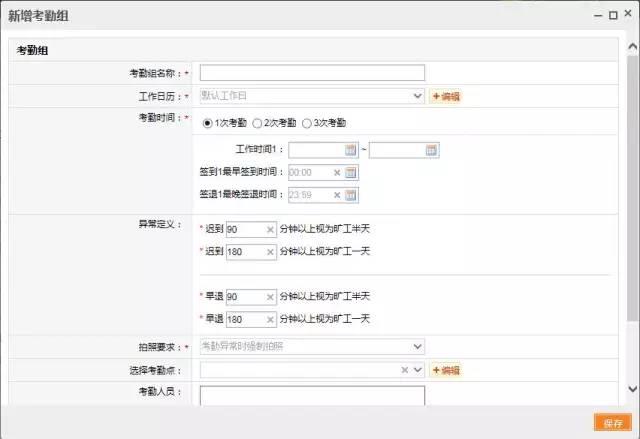Clear the 选择考勤点 selection
Viewport: 640px width, 439px height.
point(405,370)
